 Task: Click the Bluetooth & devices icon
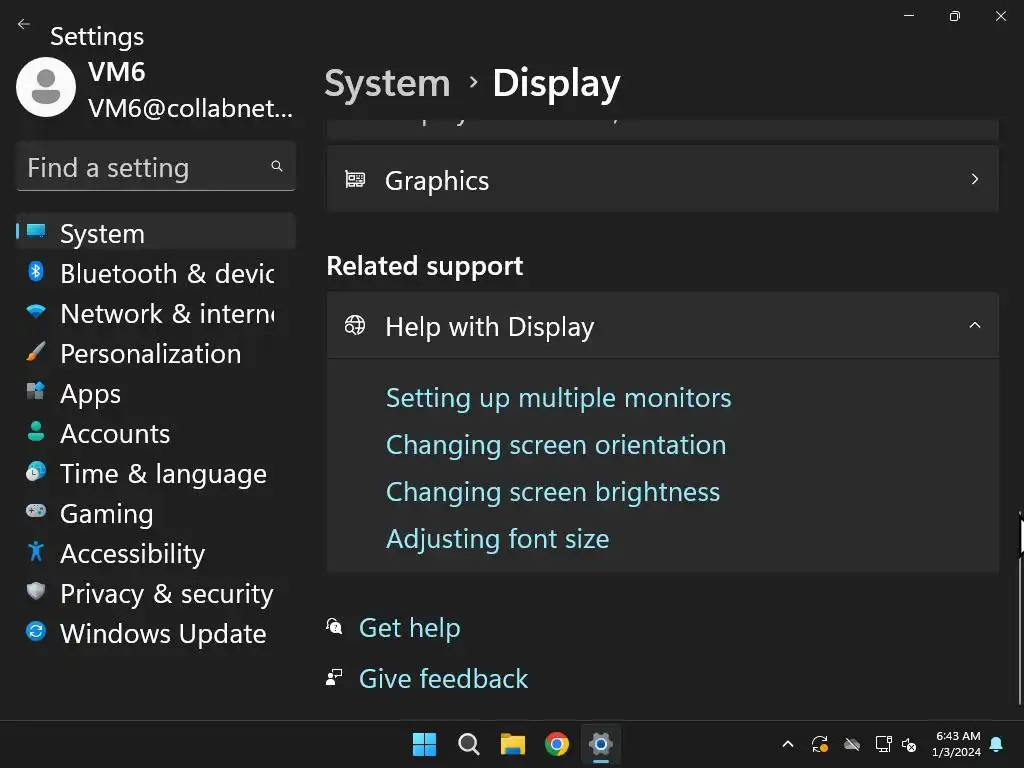click(36, 273)
